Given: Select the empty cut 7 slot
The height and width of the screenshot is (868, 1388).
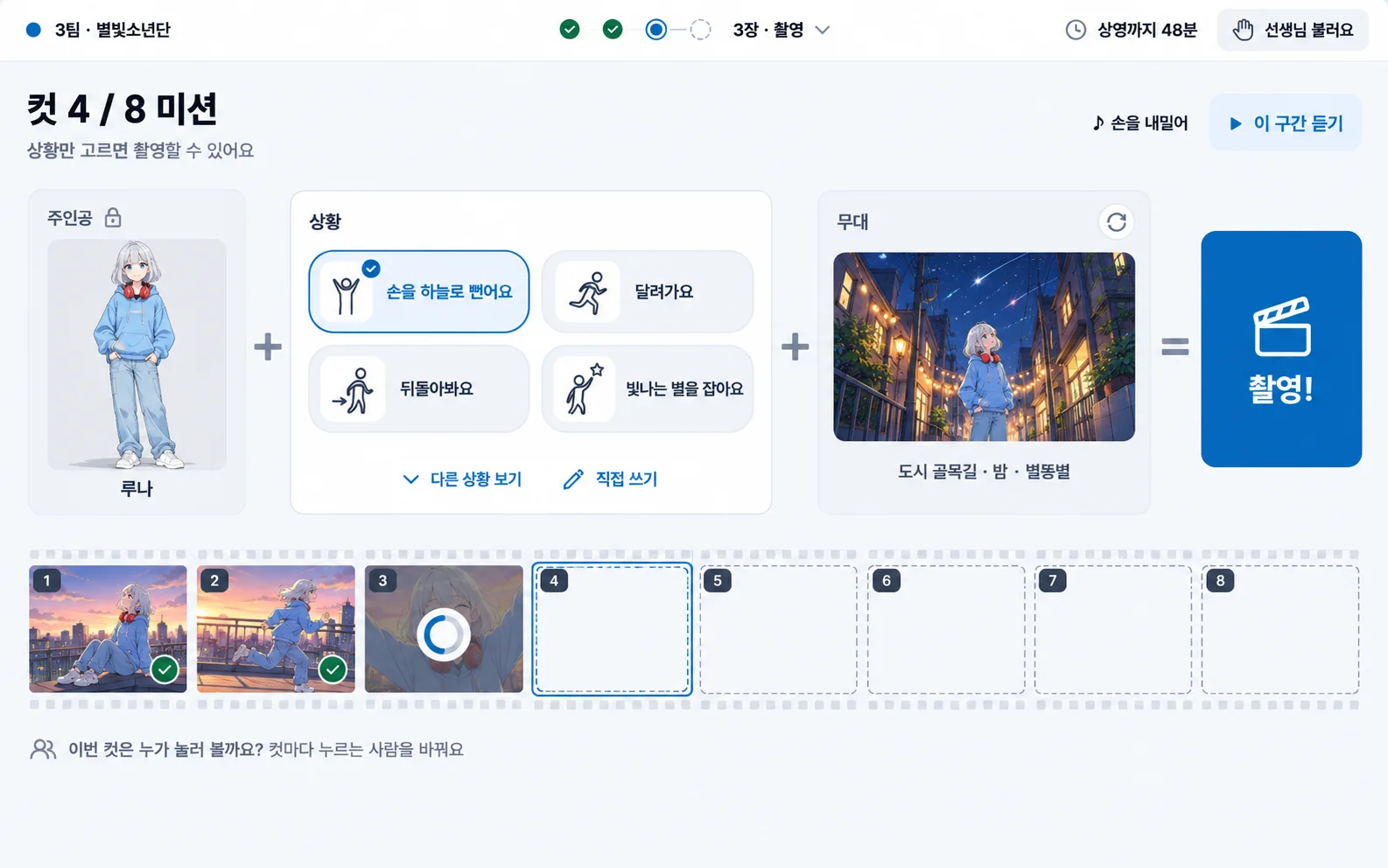Looking at the screenshot, I should (1113, 629).
